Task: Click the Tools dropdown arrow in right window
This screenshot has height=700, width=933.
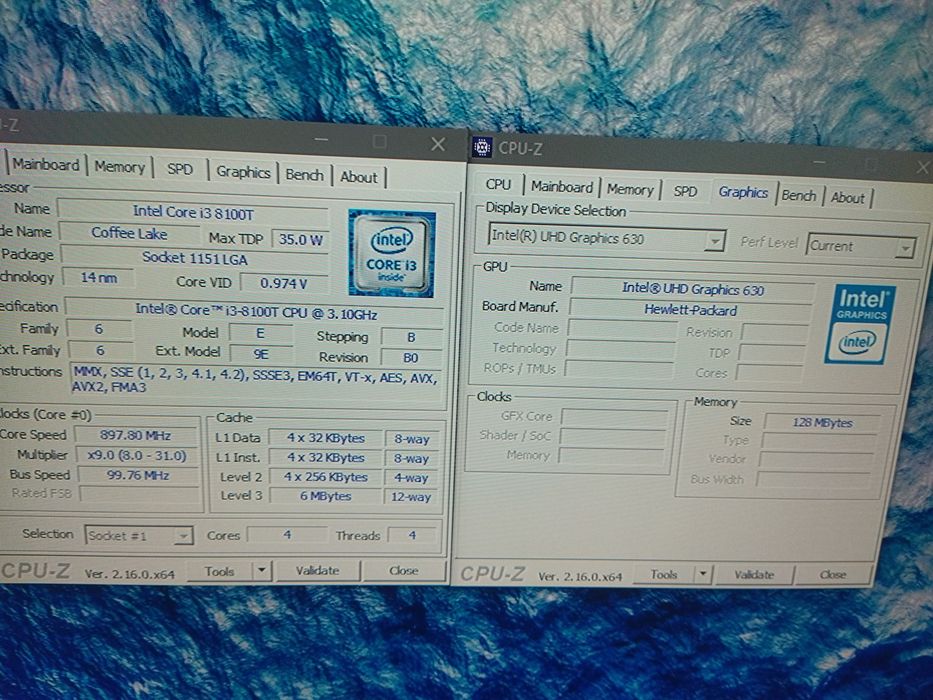Action: click(x=703, y=575)
